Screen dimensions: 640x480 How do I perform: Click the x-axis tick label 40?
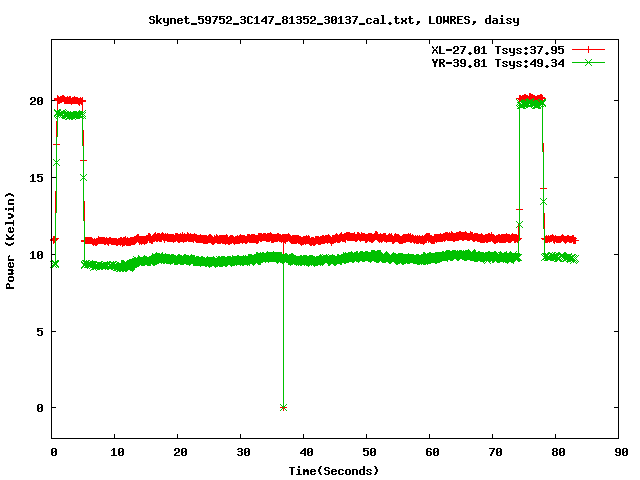(306, 452)
